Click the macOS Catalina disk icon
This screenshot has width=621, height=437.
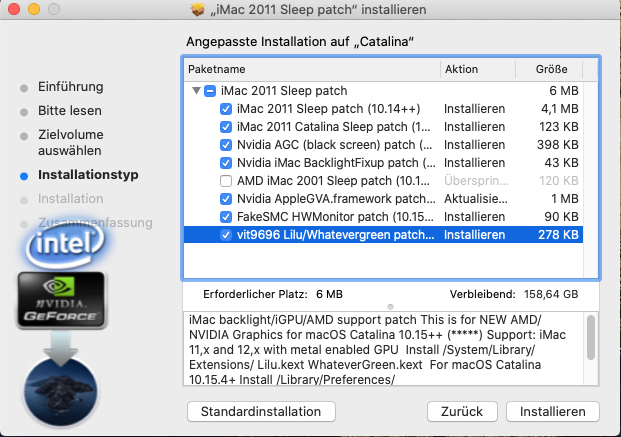(x=61, y=392)
